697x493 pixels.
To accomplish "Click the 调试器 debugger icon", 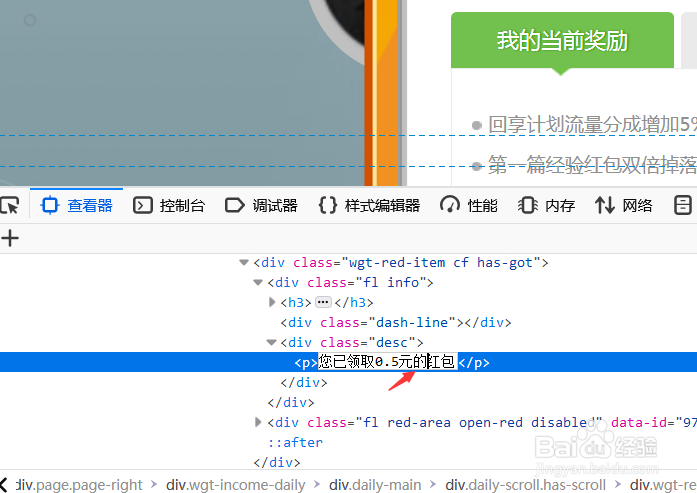I will (x=234, y=205).
